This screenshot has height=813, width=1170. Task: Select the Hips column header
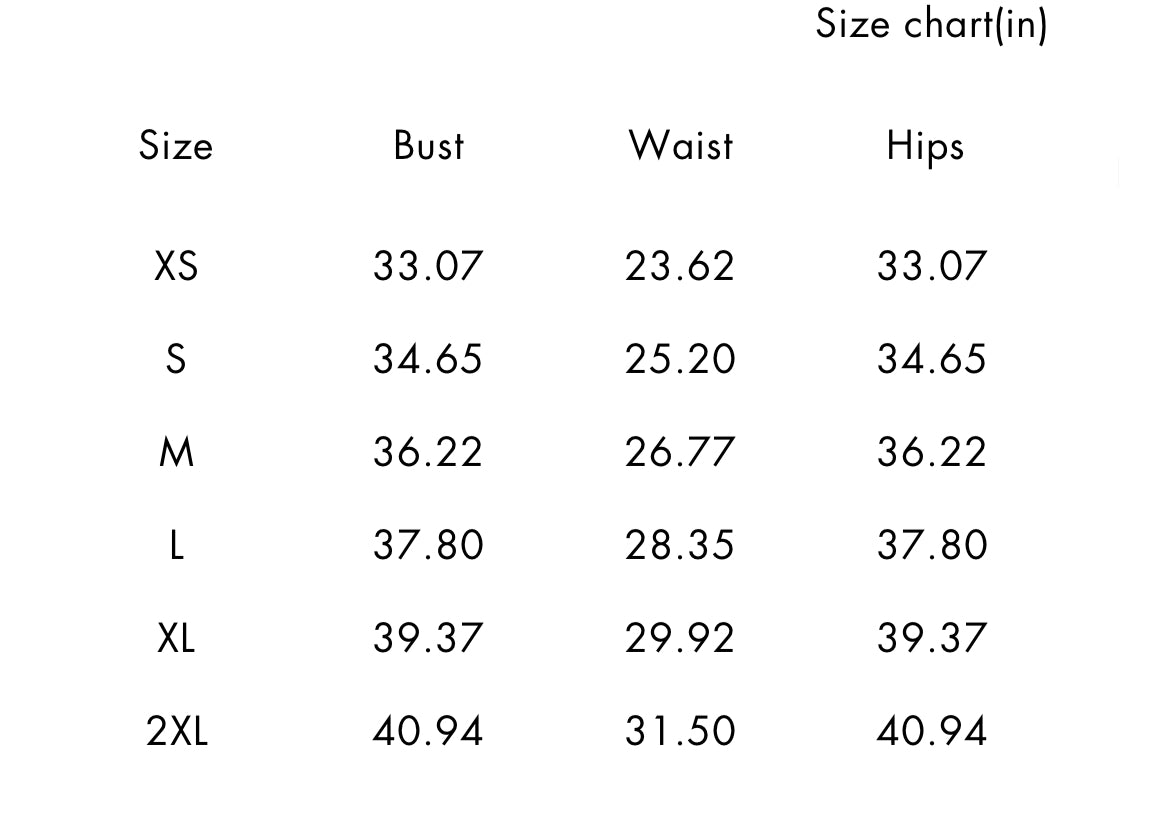click(925, 147)
